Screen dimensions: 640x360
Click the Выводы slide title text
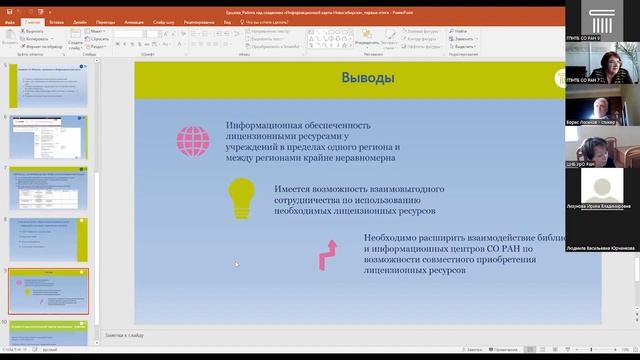[368, 78]
